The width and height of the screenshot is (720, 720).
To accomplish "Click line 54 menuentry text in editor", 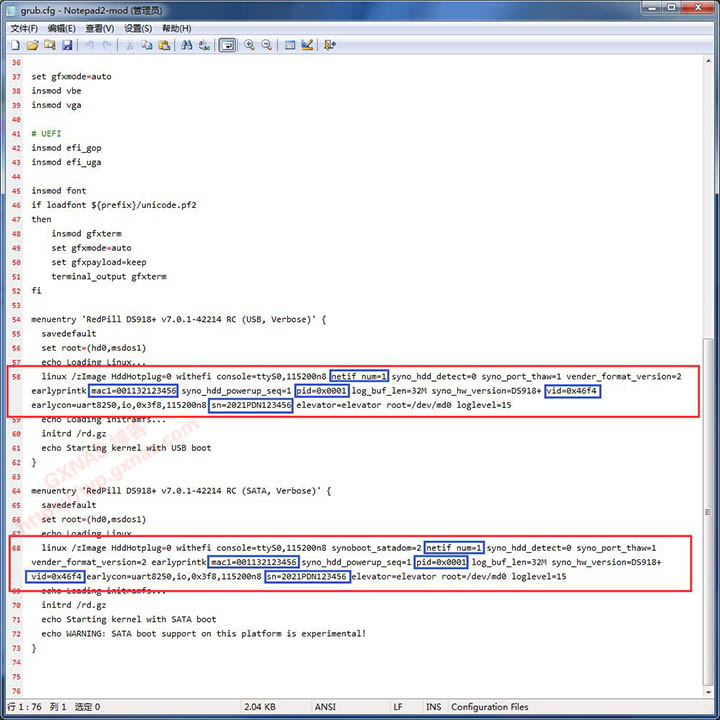I will coord(180,320).
